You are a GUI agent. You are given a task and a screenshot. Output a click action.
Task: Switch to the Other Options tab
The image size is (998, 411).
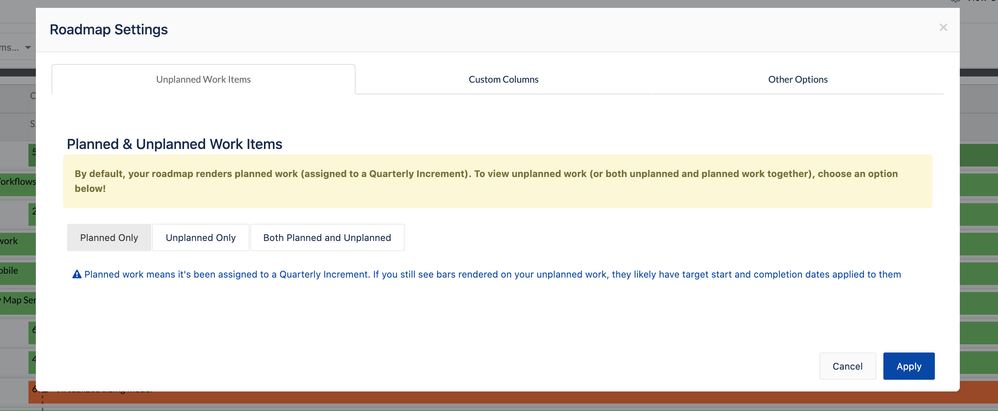pyautogui.click(x=798, y=80)
